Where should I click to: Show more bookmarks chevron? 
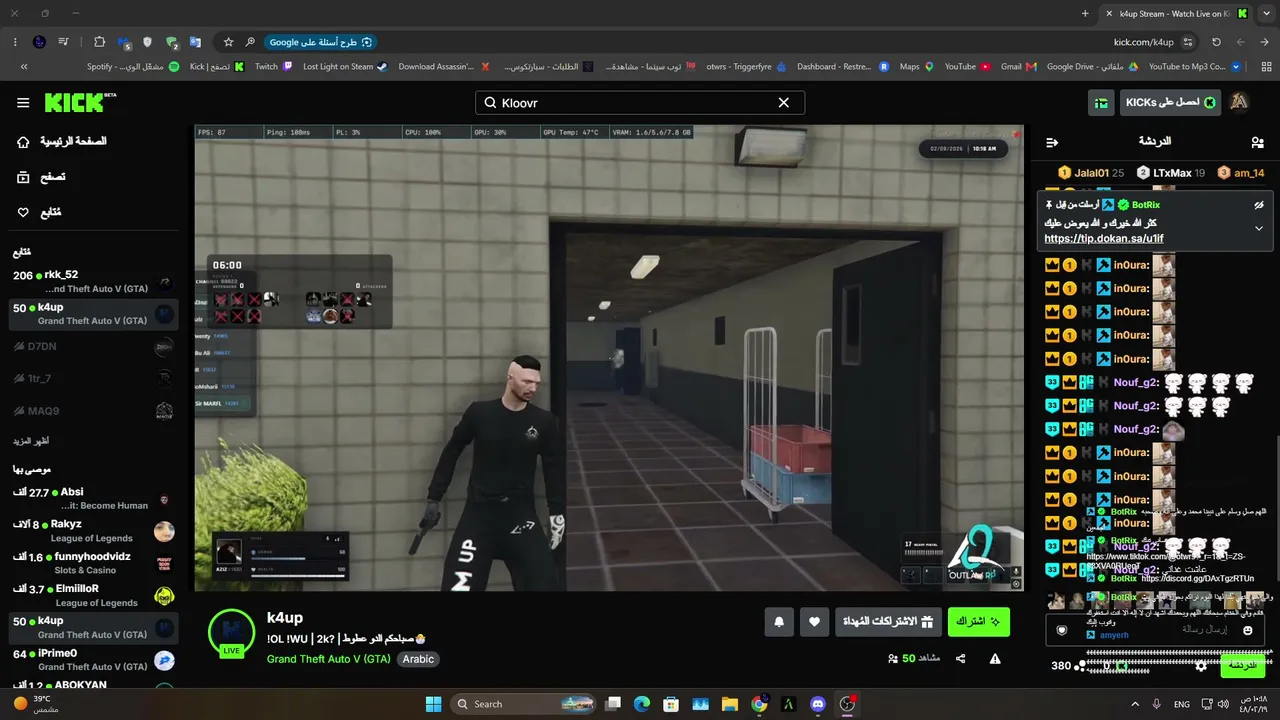[24, 67]
